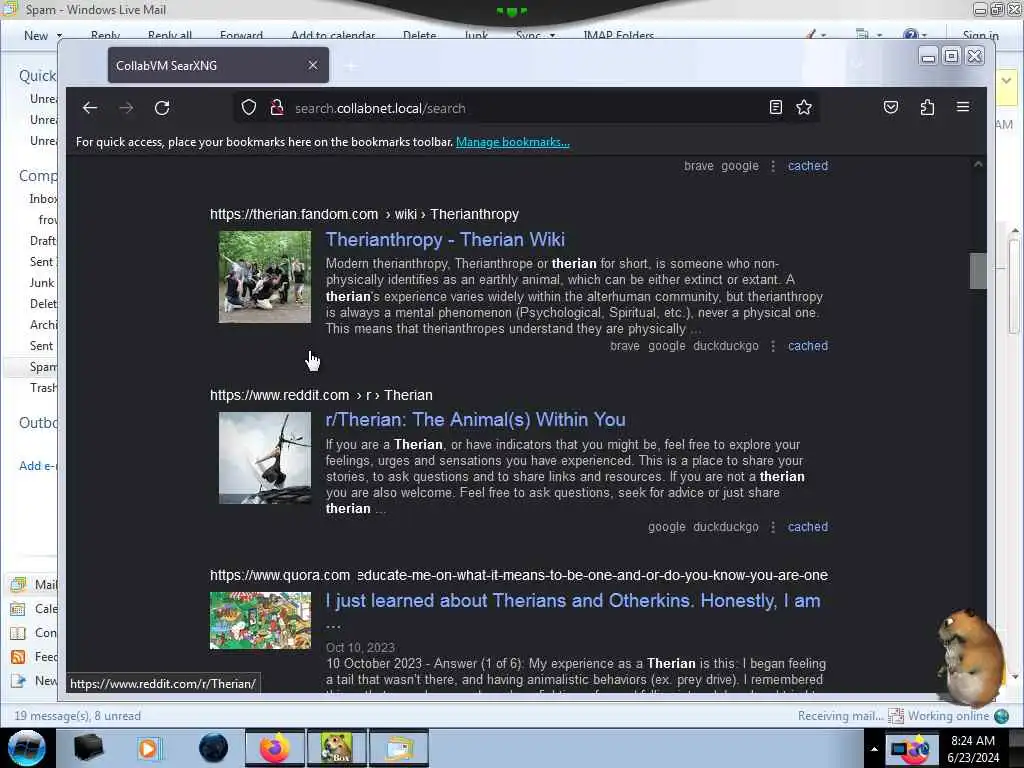
Task: Open cached link for reddit result
Action: click(x=808, y=527)
